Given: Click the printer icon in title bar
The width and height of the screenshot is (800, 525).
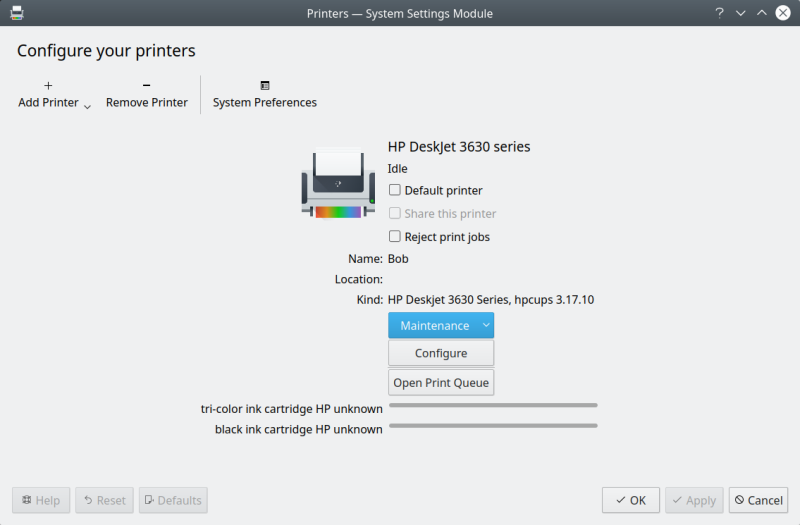Looking at the screenshot, I should (17, 13).
